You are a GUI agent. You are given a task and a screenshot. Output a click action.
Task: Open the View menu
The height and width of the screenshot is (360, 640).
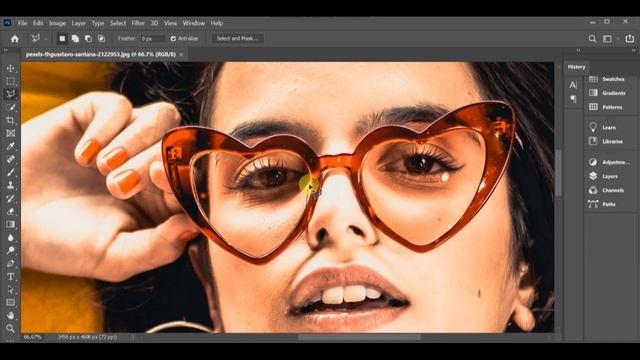coord(170,23)
